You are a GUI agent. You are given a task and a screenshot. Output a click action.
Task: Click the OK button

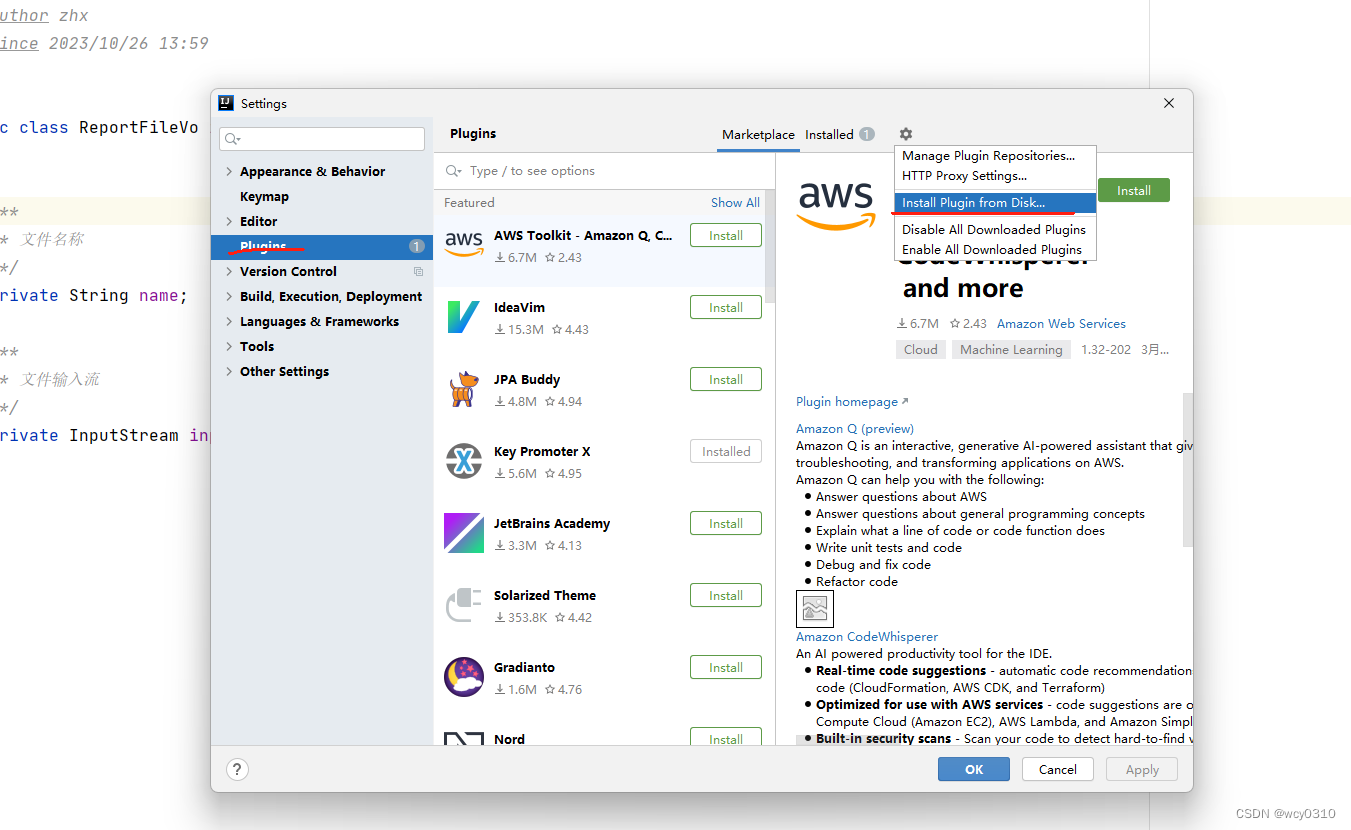pos(974,769)
